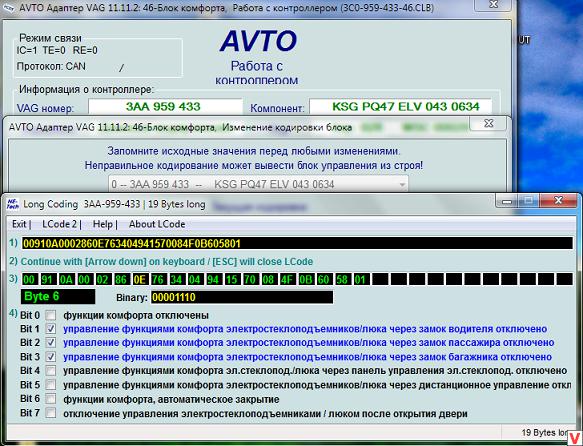Close the Изменение кодировки блока dialog
Viewport: 583px width, 446px height.
[489, 123]
